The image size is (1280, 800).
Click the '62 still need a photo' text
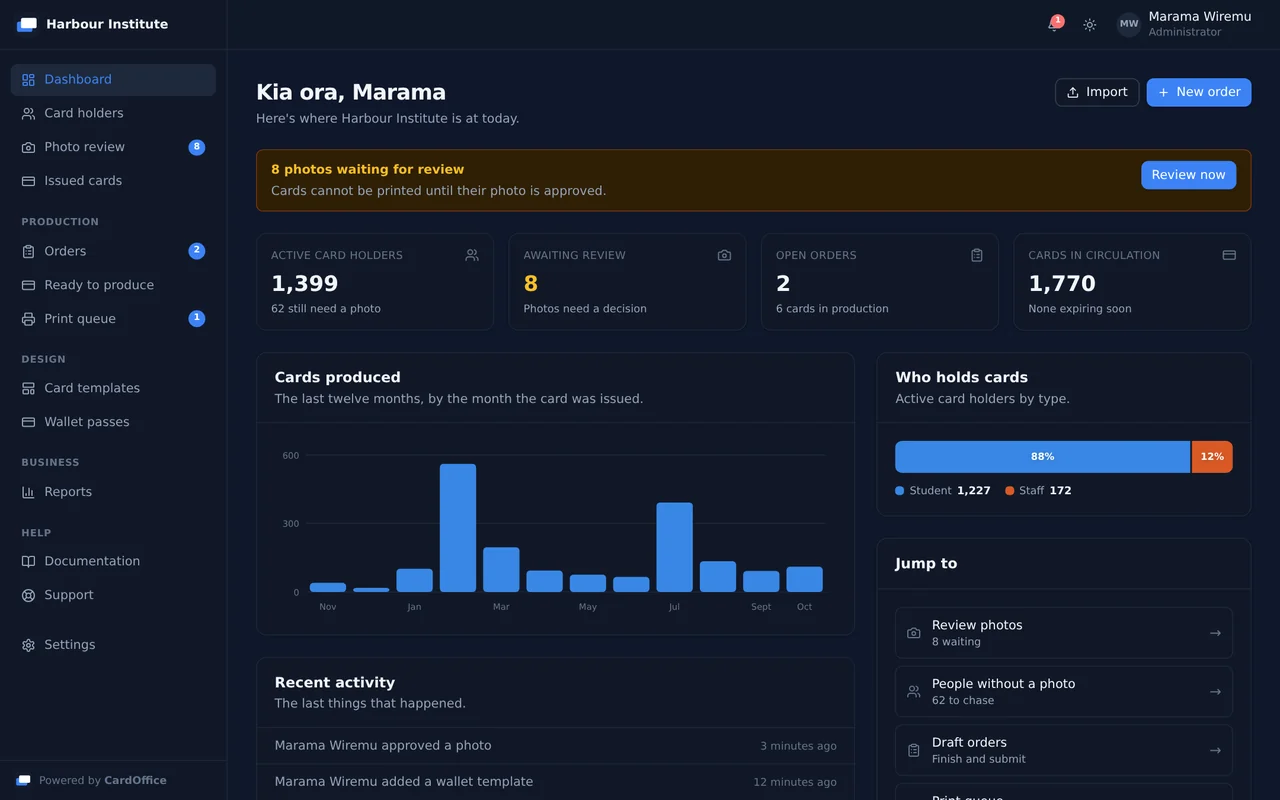[326, 309]
